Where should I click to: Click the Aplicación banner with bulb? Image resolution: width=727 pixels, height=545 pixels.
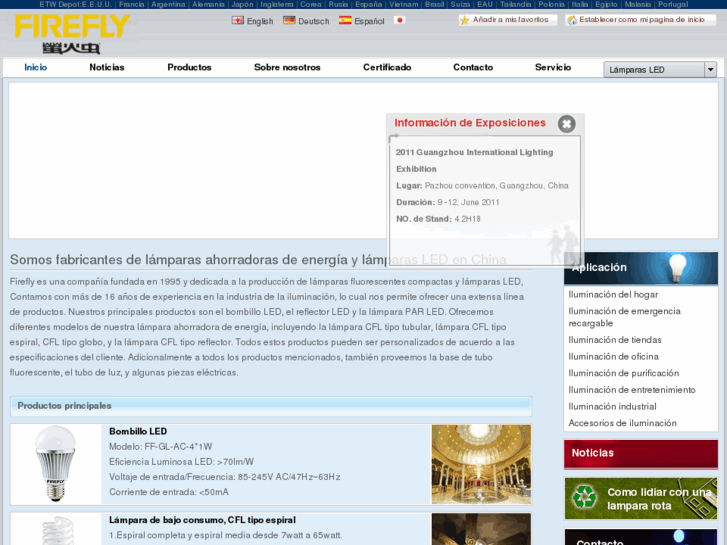[641, 268]
